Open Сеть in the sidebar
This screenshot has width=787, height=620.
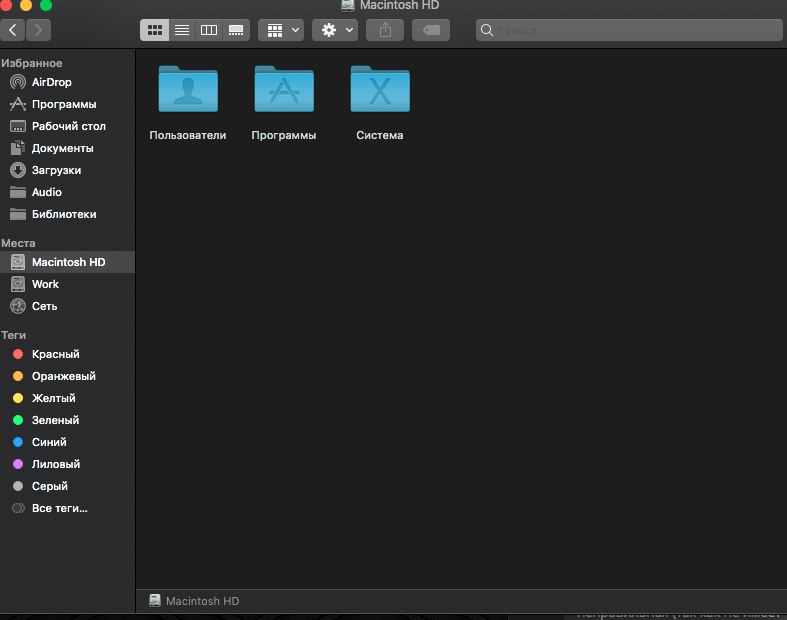(x=67, y=306)
